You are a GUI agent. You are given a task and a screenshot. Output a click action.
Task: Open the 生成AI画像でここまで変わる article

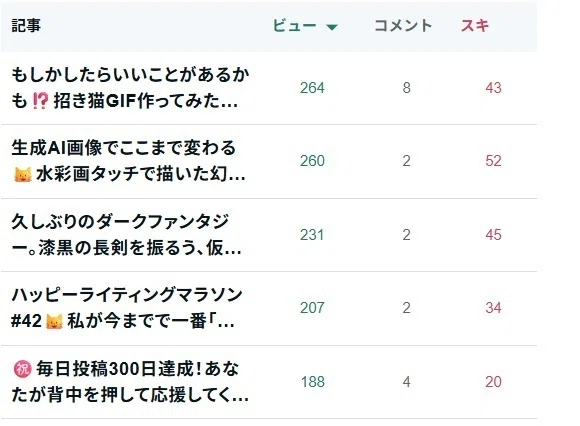[x=128, y=161]
